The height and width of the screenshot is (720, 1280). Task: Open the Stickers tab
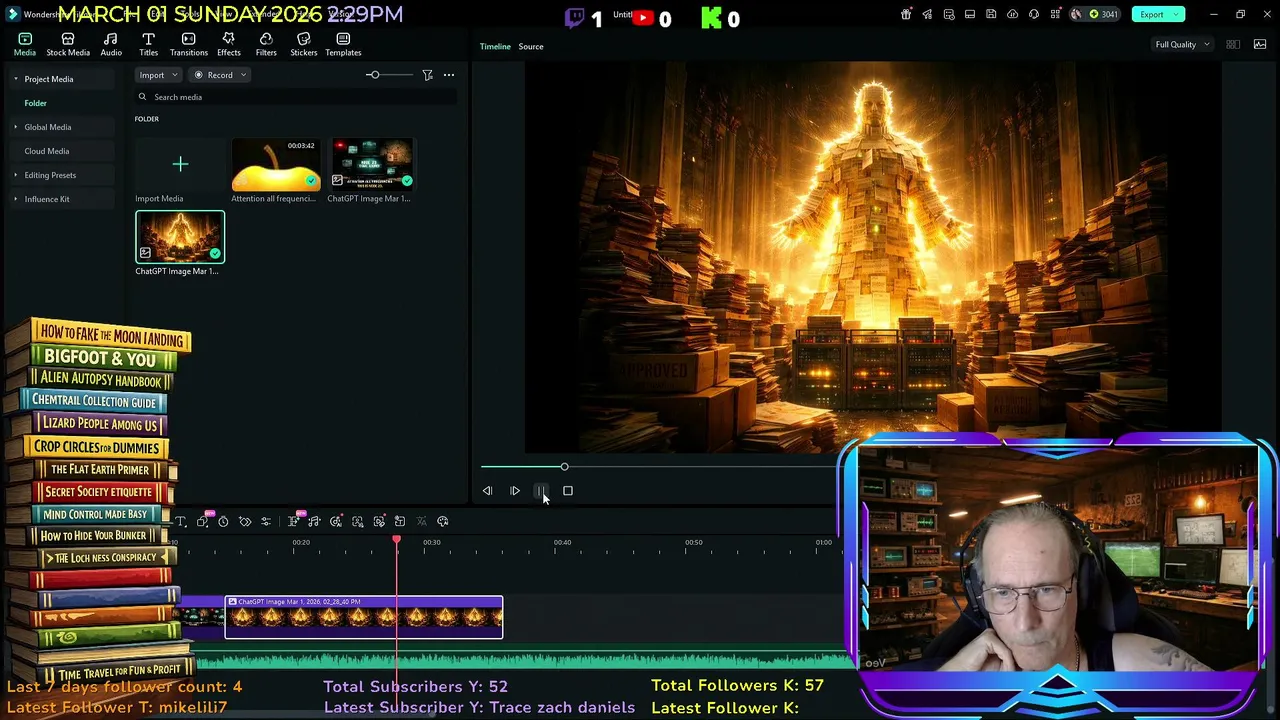tap(304, 44)
